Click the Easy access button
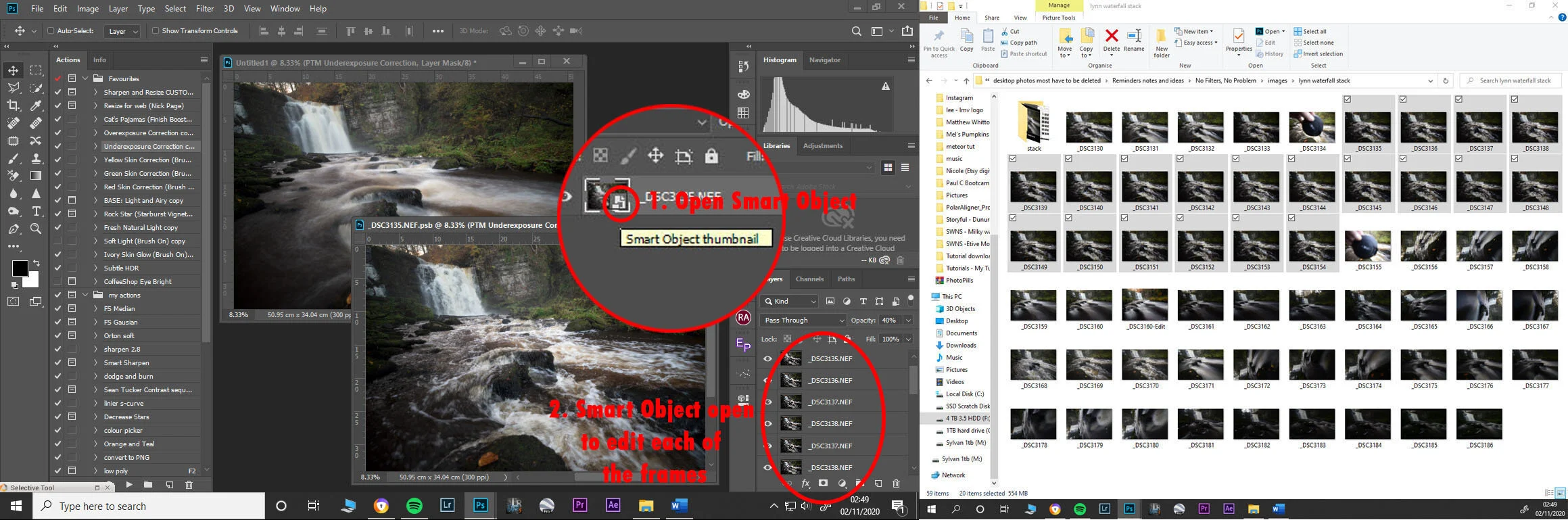The image size is (1568, 520). pyautogui.click(x=1195, y=43)
